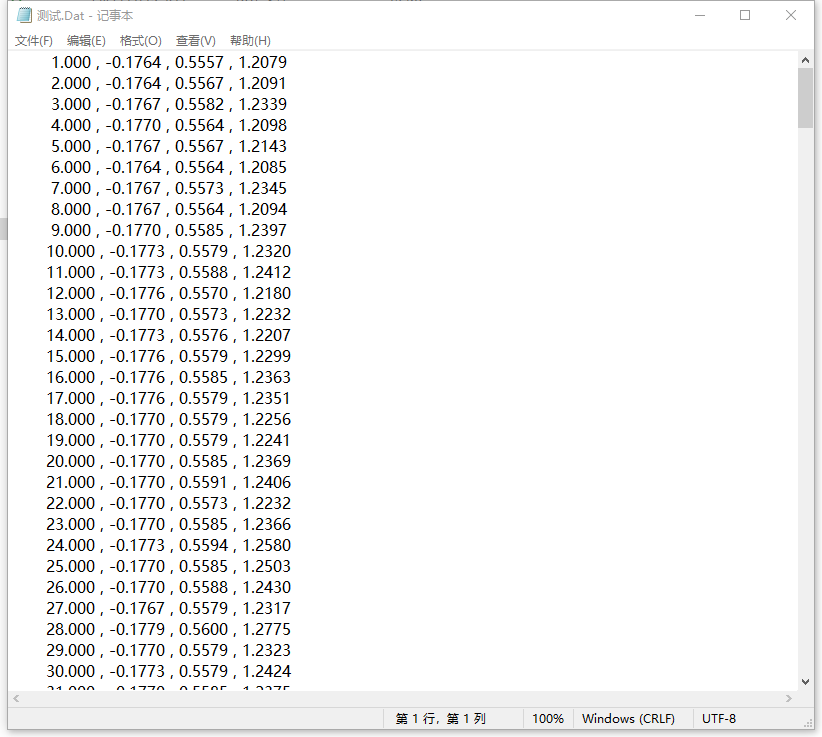The height and width of the screenshot is (737, 822).
Task: Place cursor on value 0.5594 in text
Action: coord(203,545)
